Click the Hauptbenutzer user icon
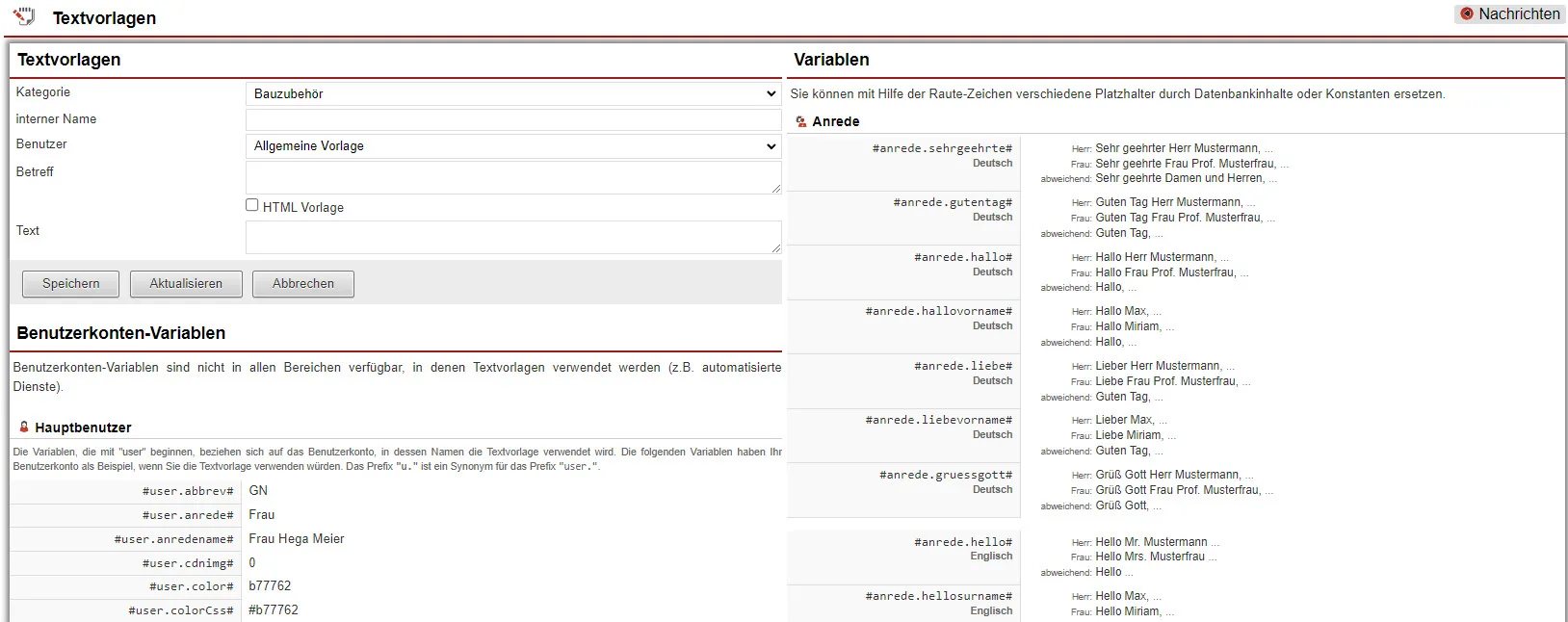 click(24, 427)
